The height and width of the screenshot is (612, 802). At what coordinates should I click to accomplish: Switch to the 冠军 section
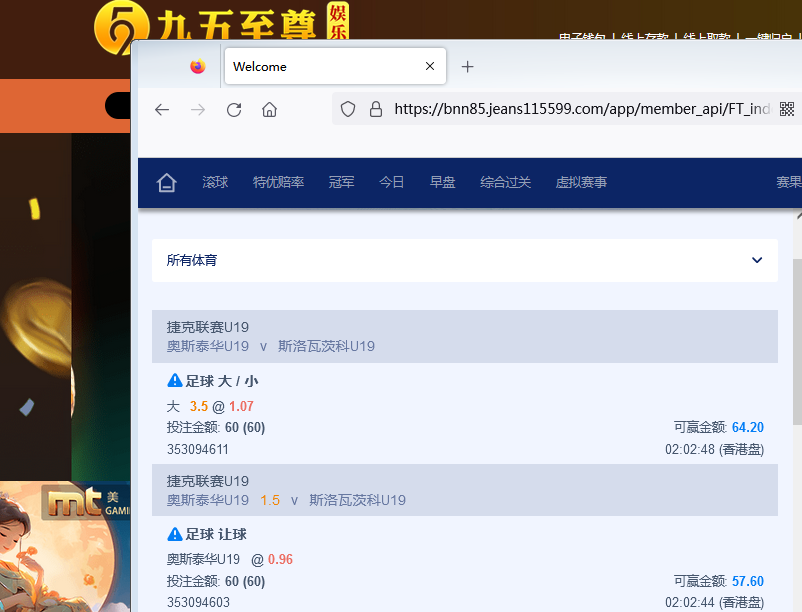coord(341,183)
